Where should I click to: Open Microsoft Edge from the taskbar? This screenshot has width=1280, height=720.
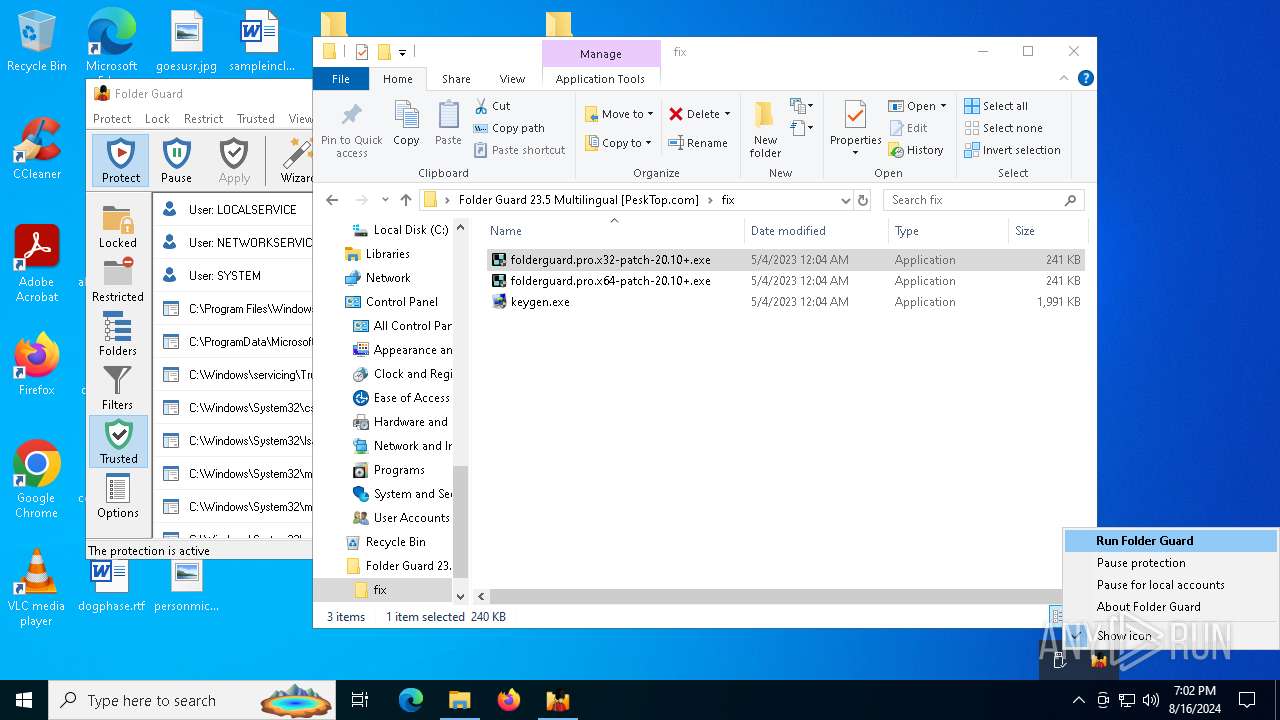(x=411, y=700)
